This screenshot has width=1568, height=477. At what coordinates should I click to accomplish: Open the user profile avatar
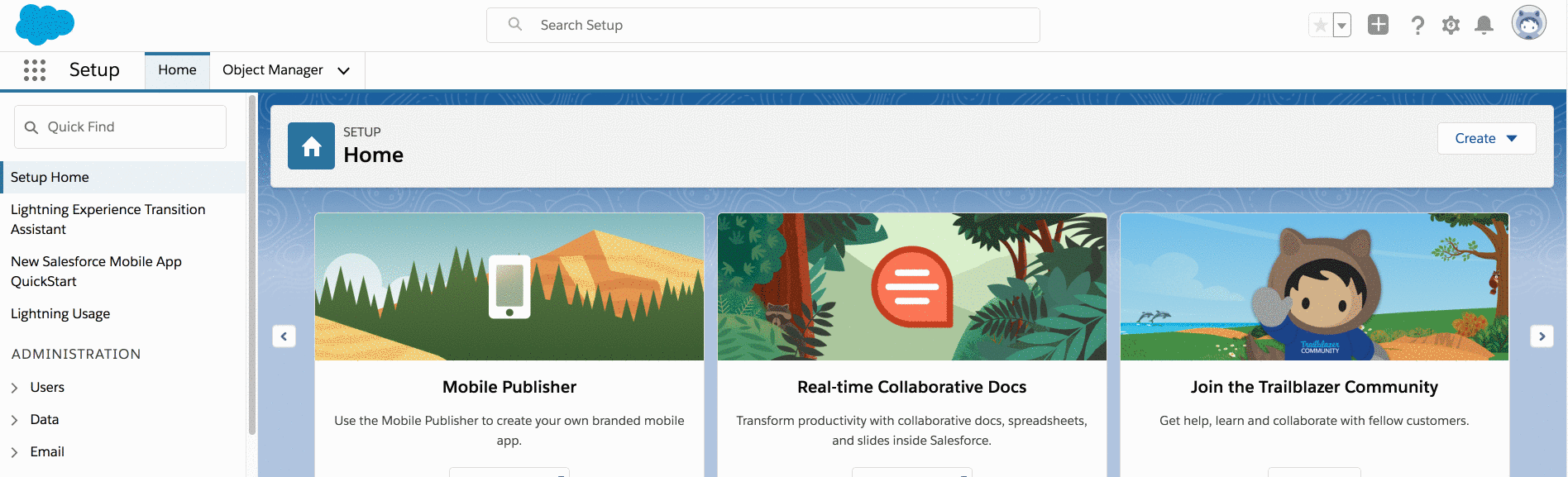pyautogui.click(x=1528, y=24)
